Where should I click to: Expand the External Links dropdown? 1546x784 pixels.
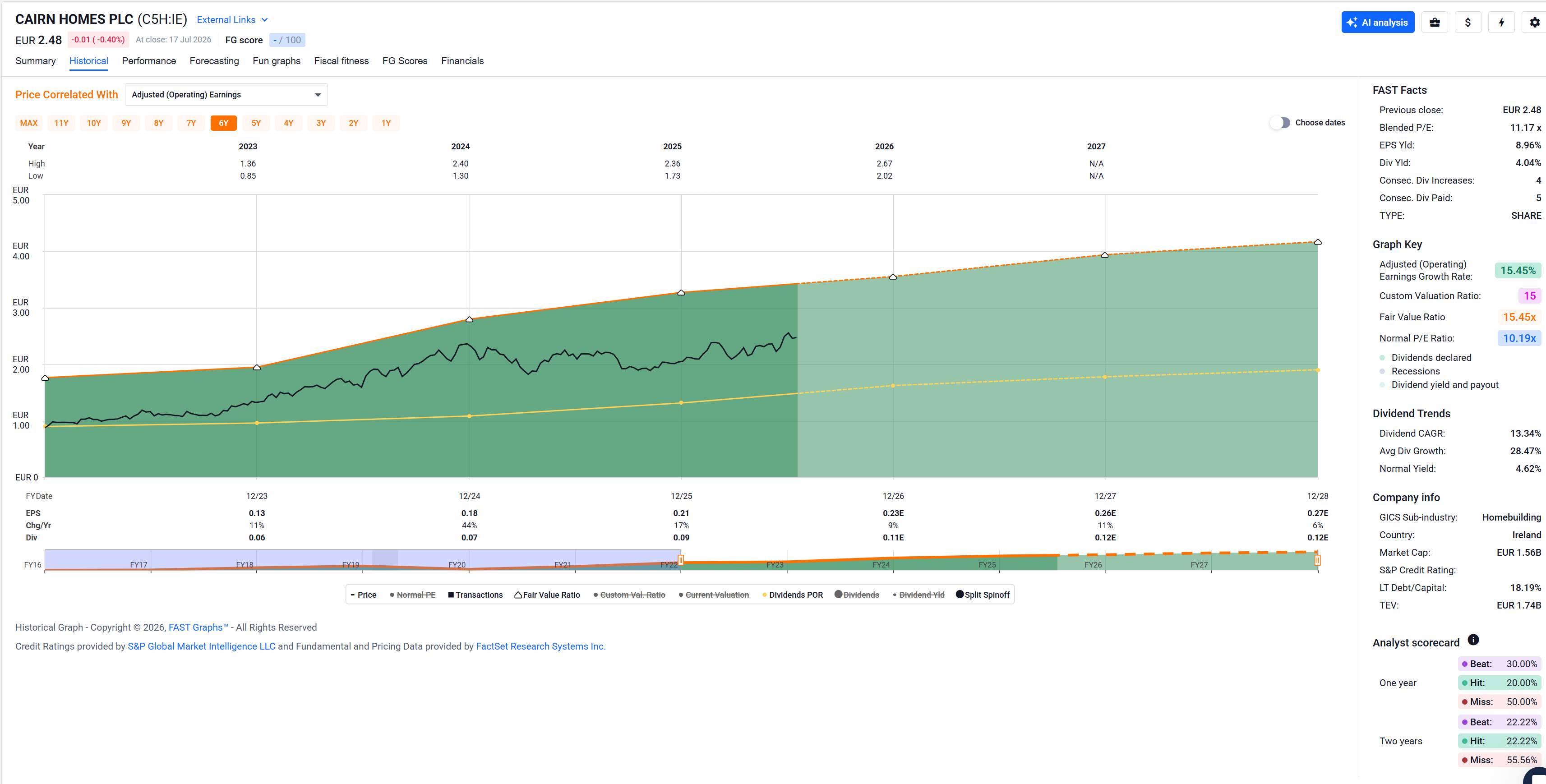(x=232, y=20)
